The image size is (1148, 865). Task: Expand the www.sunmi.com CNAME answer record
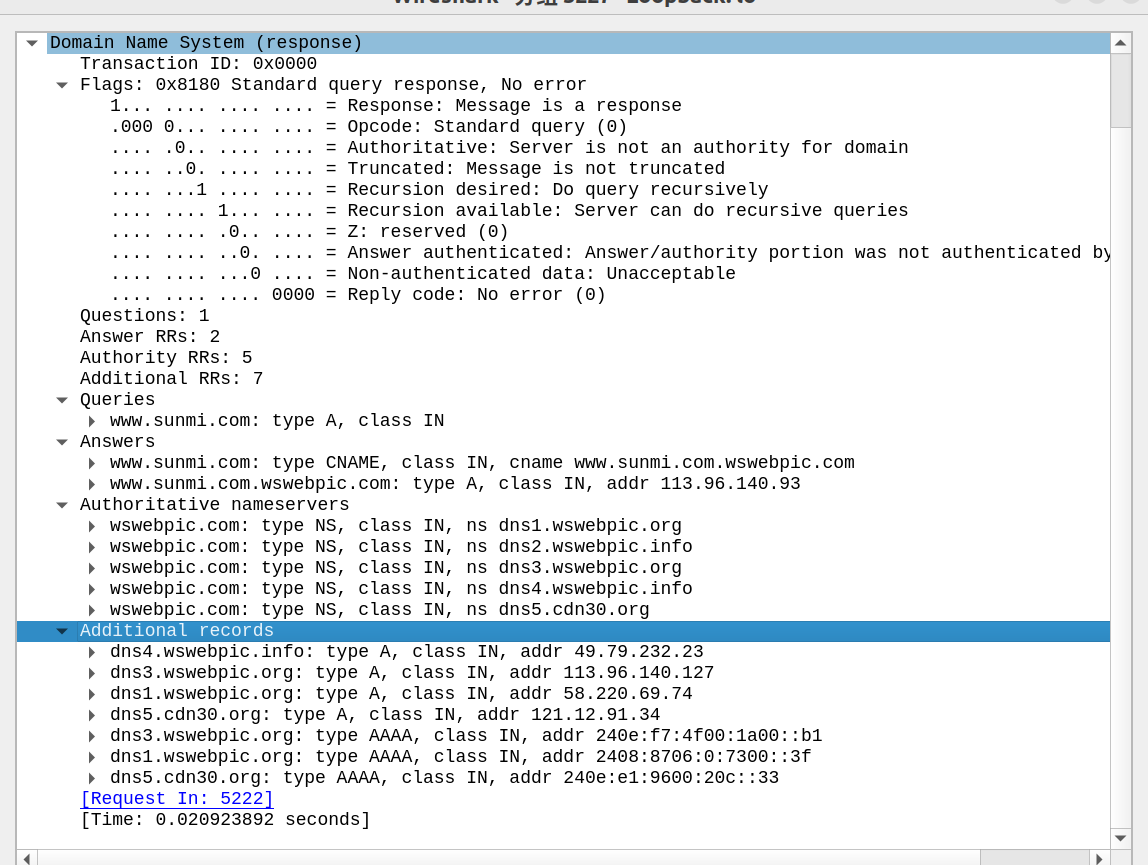[92, 463]
